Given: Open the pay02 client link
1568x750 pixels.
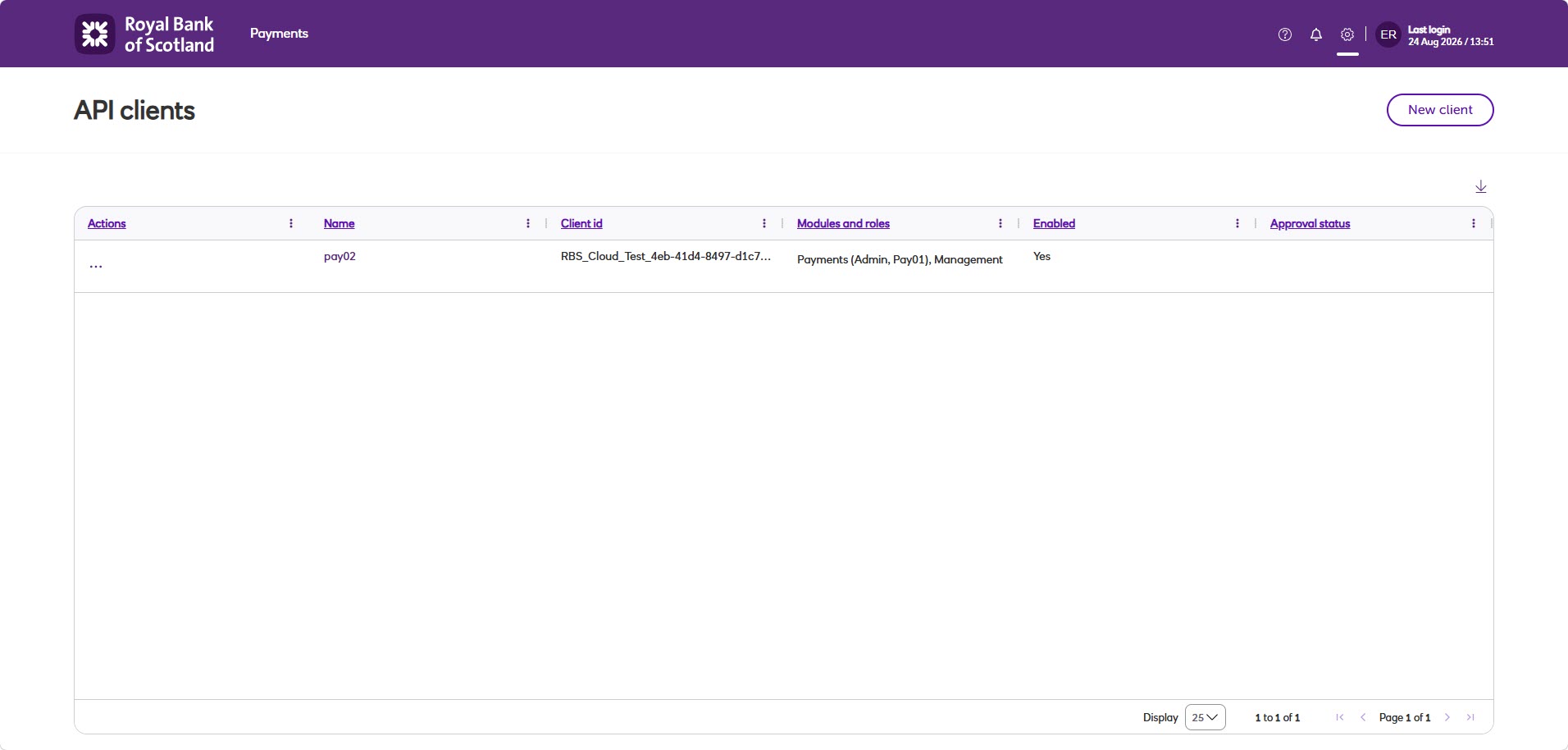Looking at the screenshot, I should tap(340, 256).
